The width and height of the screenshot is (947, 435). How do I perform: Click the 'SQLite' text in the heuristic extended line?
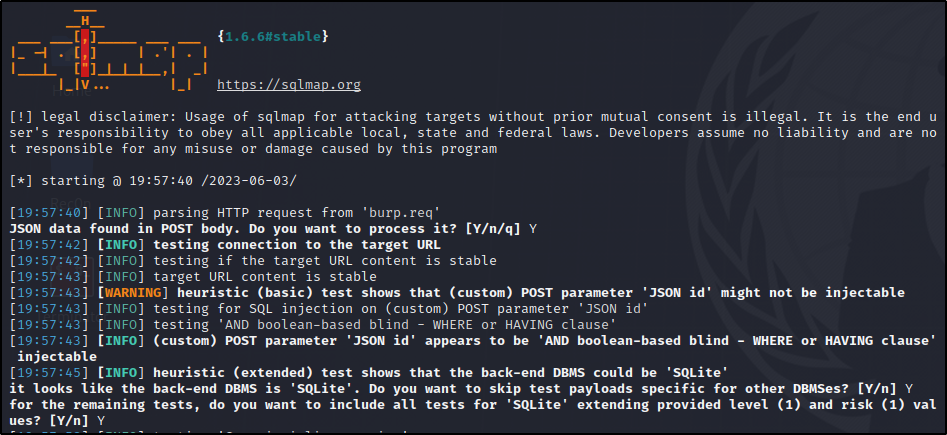pyautogui.click(x=699, y=373)
